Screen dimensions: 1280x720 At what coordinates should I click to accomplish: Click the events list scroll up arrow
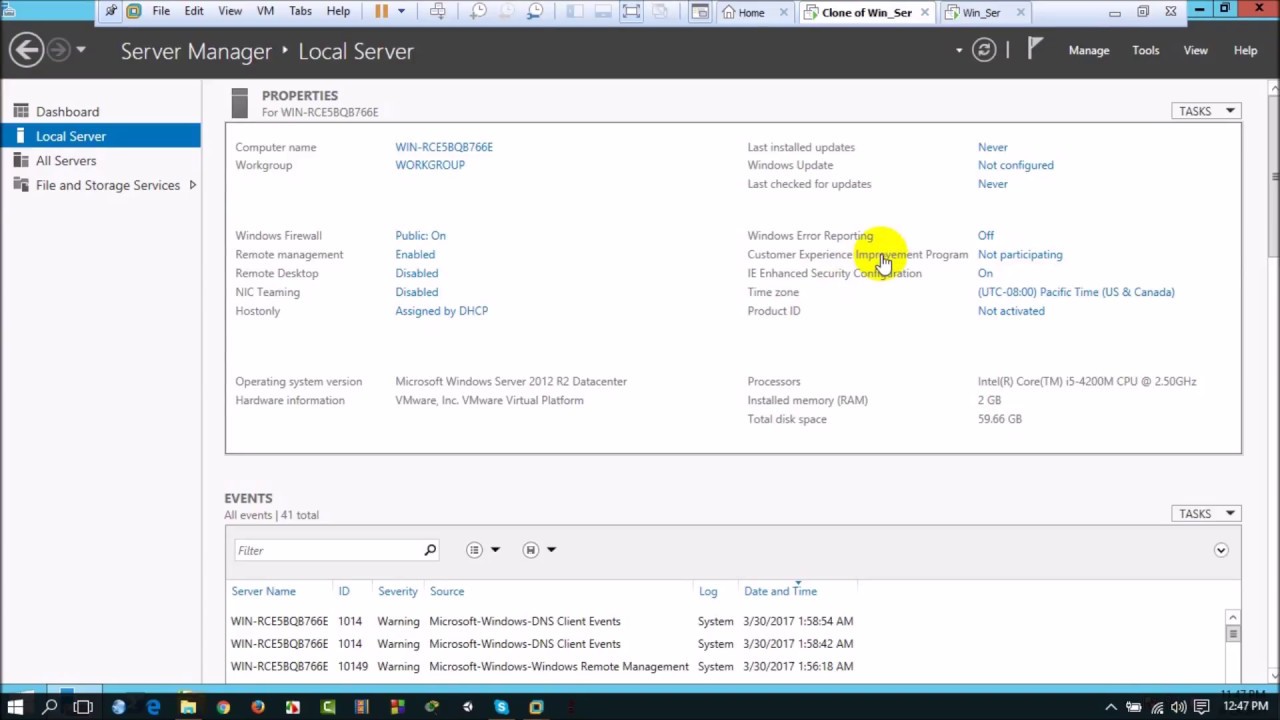[x=1232, y=618]
